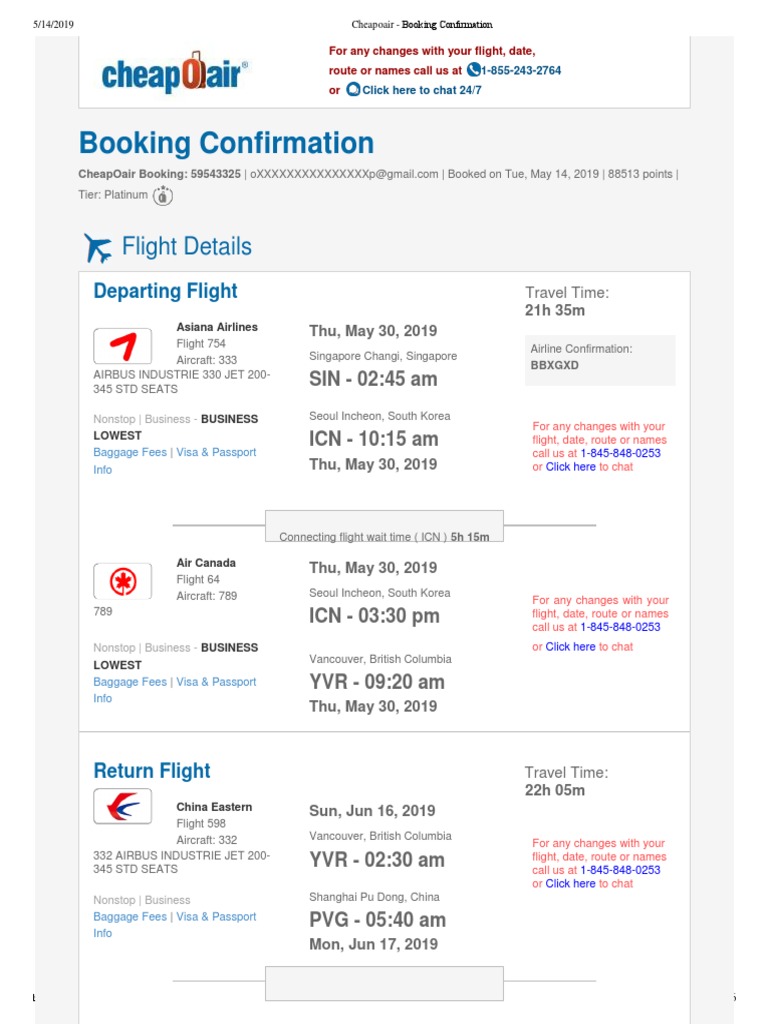Screen dimensions: 768x1024
Task: Open Visa & Passport Info for the Asiana flight
Action: (216, 452)
